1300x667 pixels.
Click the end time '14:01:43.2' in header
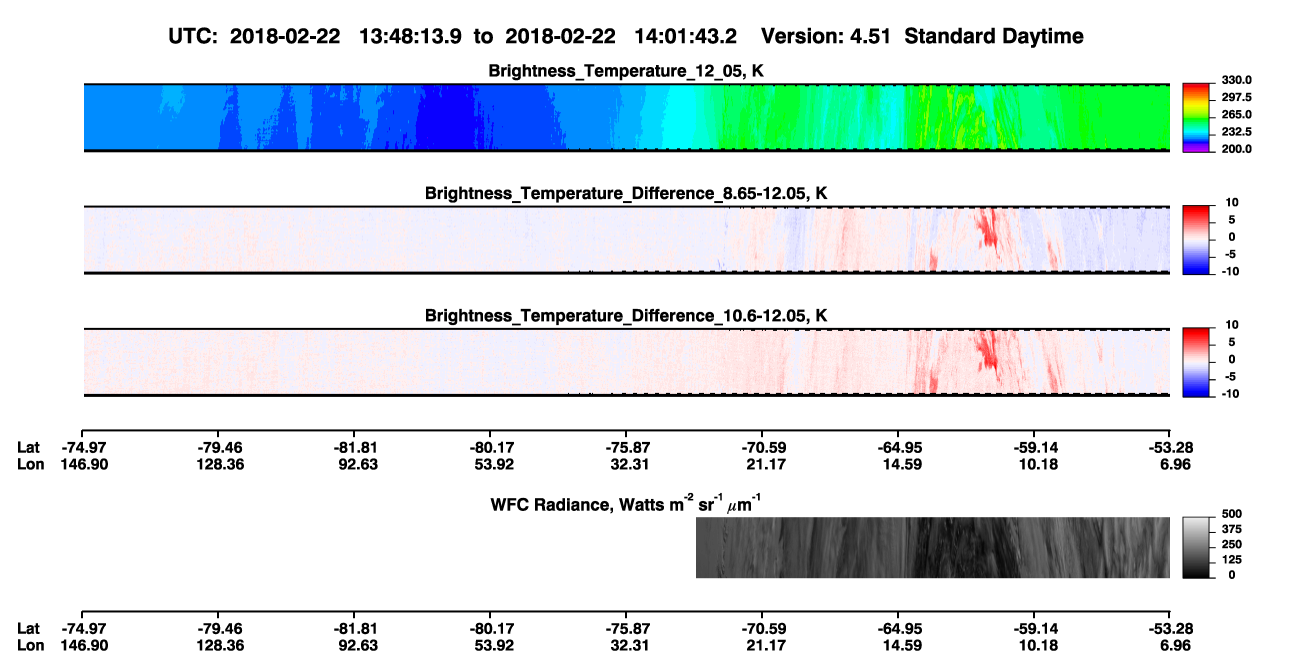[x=686, y=37]
